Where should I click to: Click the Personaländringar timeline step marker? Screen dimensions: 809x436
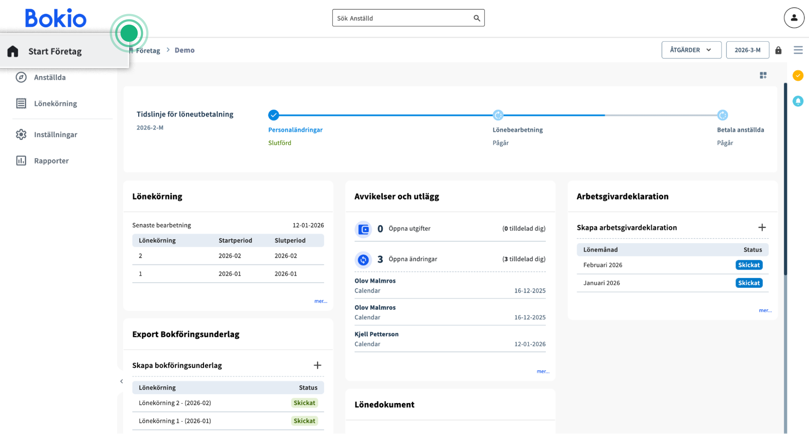[274, 115]
